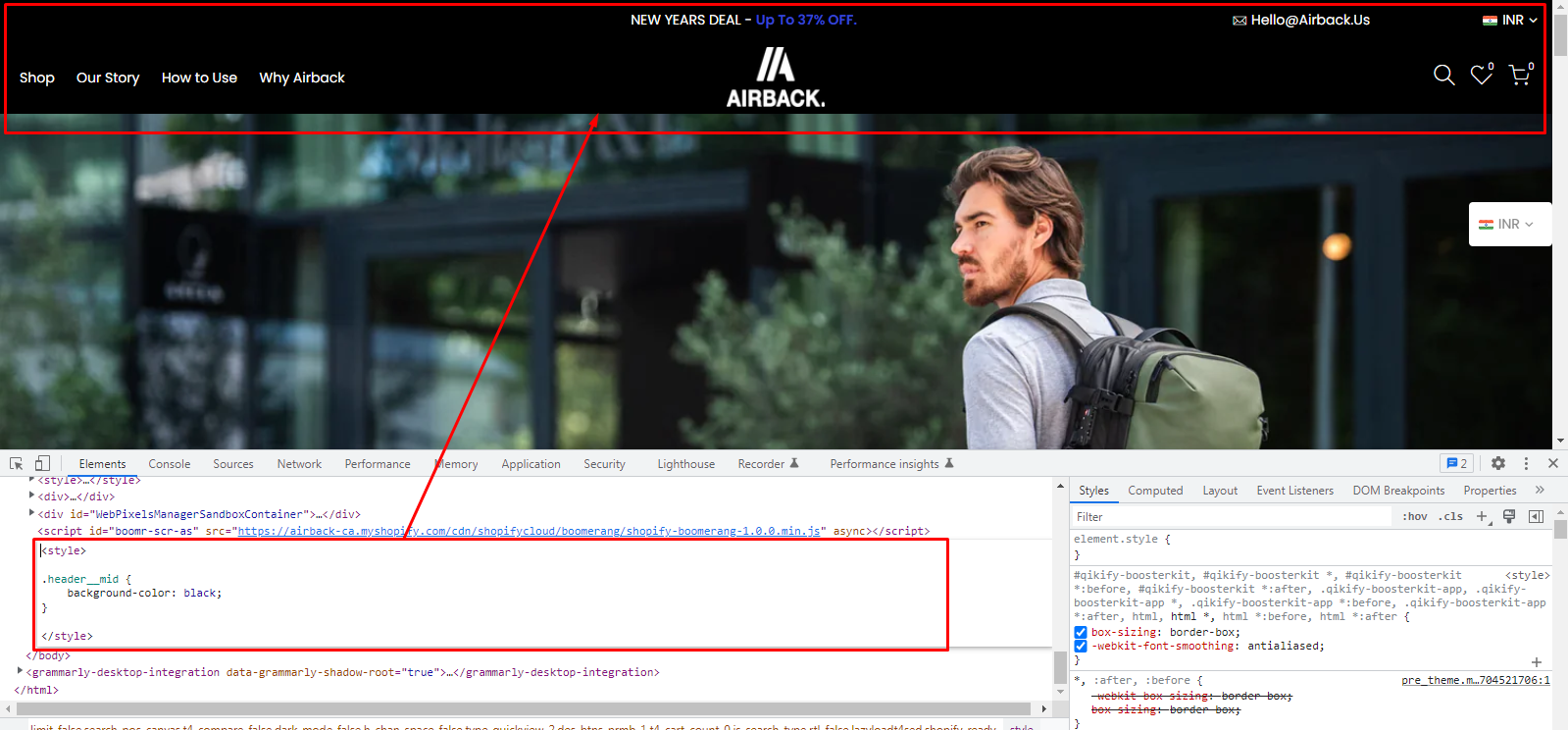Toggle the .cls element classes button
This screenshot has width=1568, height=730.
[x=1452, y=516]
